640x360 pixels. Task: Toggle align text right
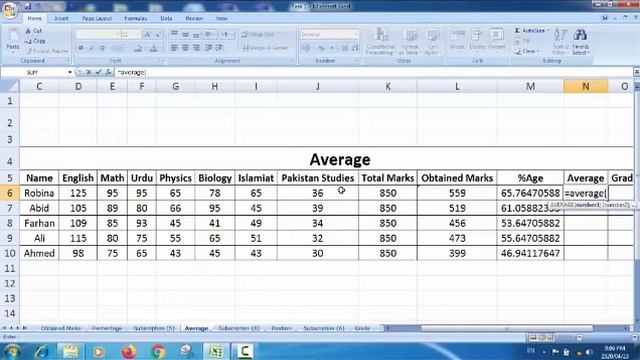tap(196, 48)
